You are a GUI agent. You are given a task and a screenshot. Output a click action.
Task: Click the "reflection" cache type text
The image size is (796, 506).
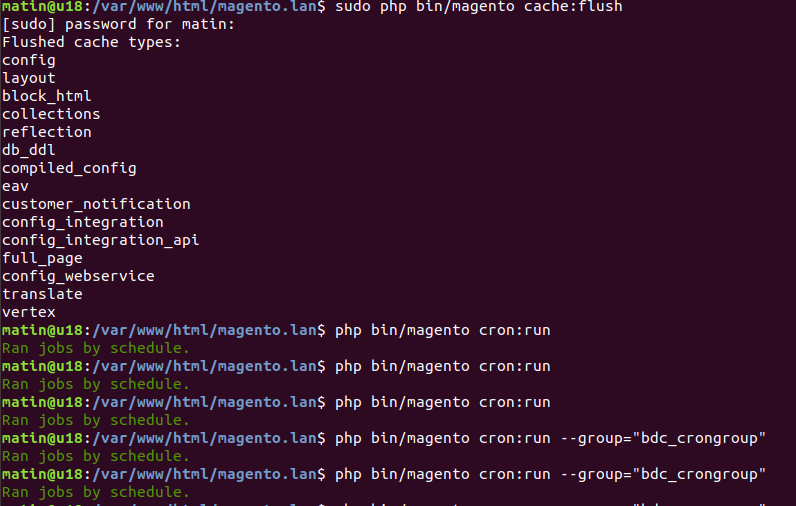coord(47,132)
